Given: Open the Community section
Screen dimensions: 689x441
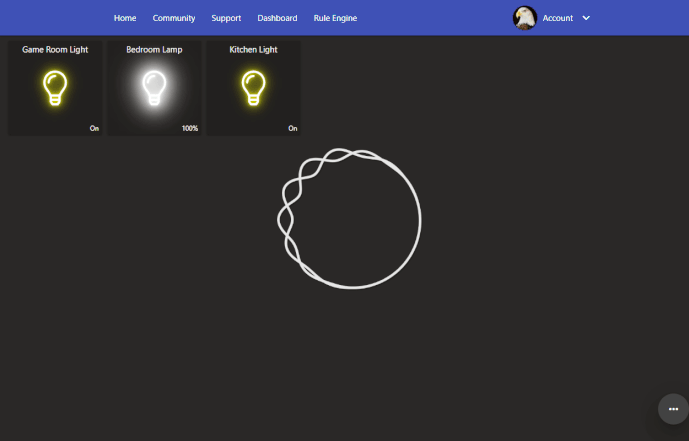Looking at the screenshot, I should (174, 18).
